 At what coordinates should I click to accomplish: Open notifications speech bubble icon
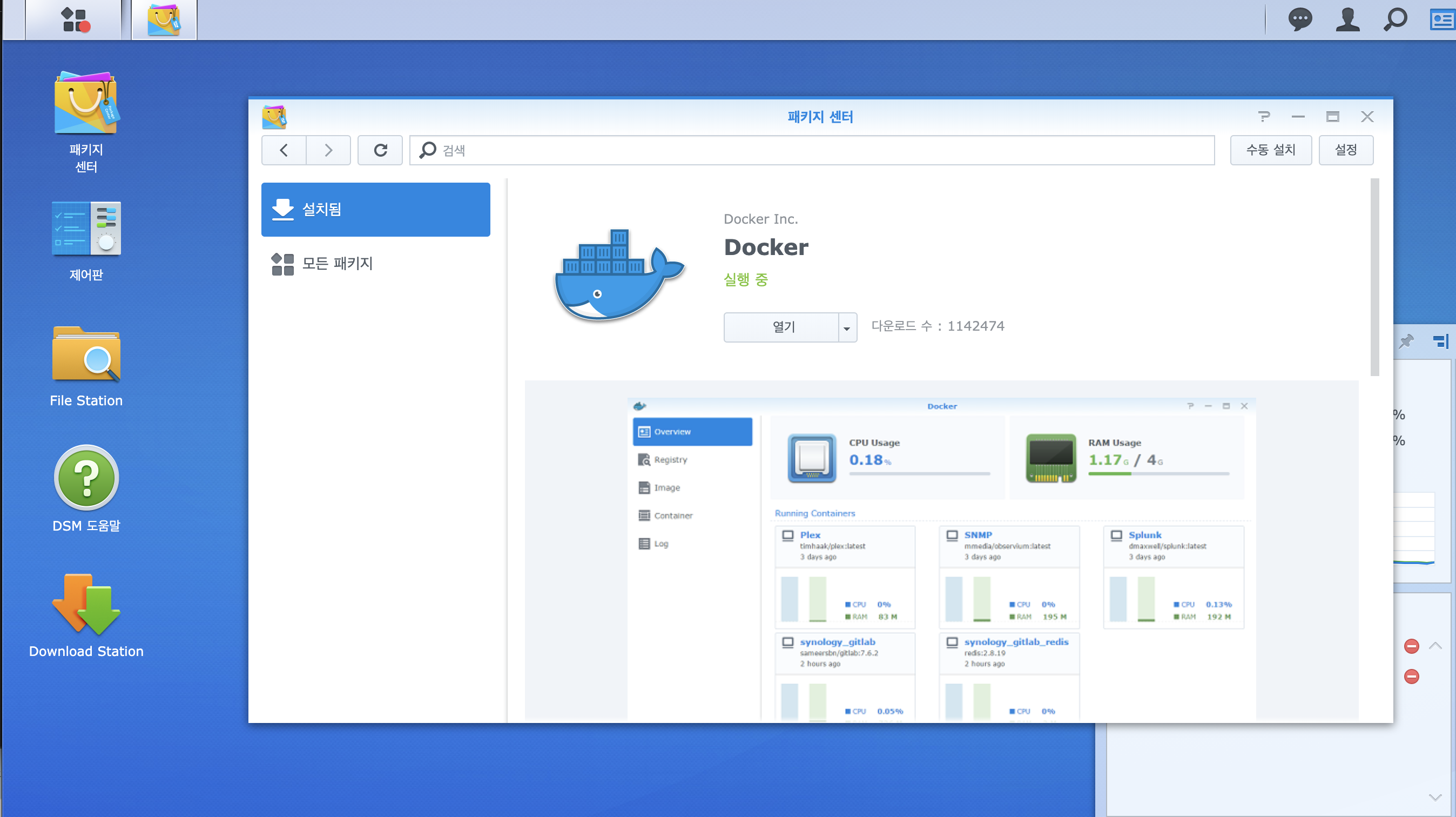click(x=1300, y=20)
